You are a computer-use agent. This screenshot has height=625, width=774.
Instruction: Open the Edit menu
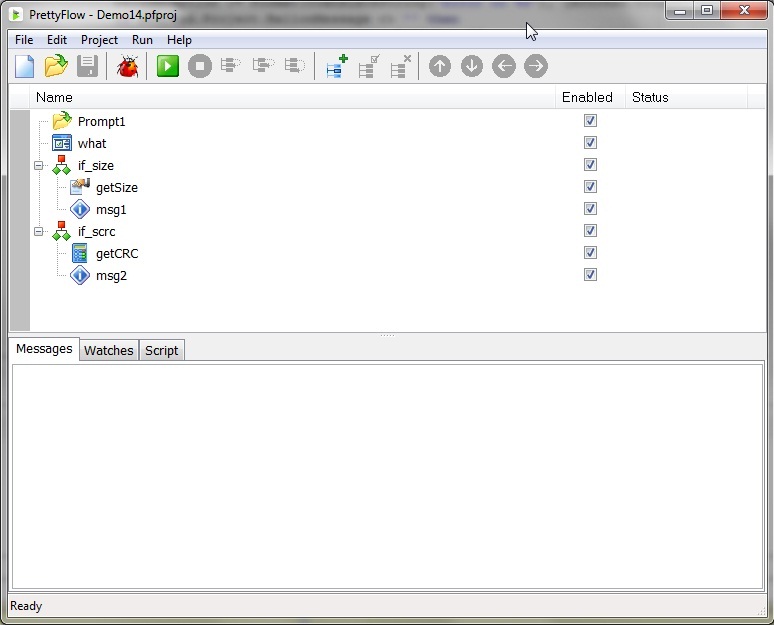click(x=57, y=40)
